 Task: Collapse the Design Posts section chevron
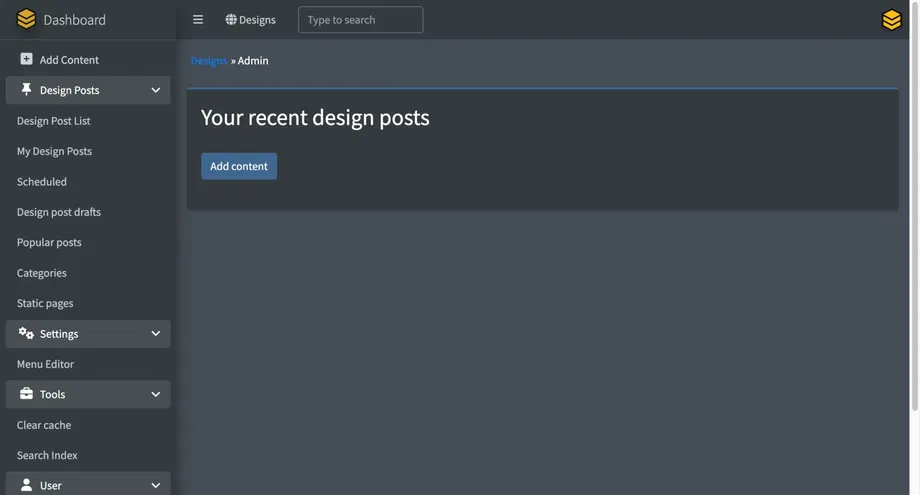[x=156, y=90]
